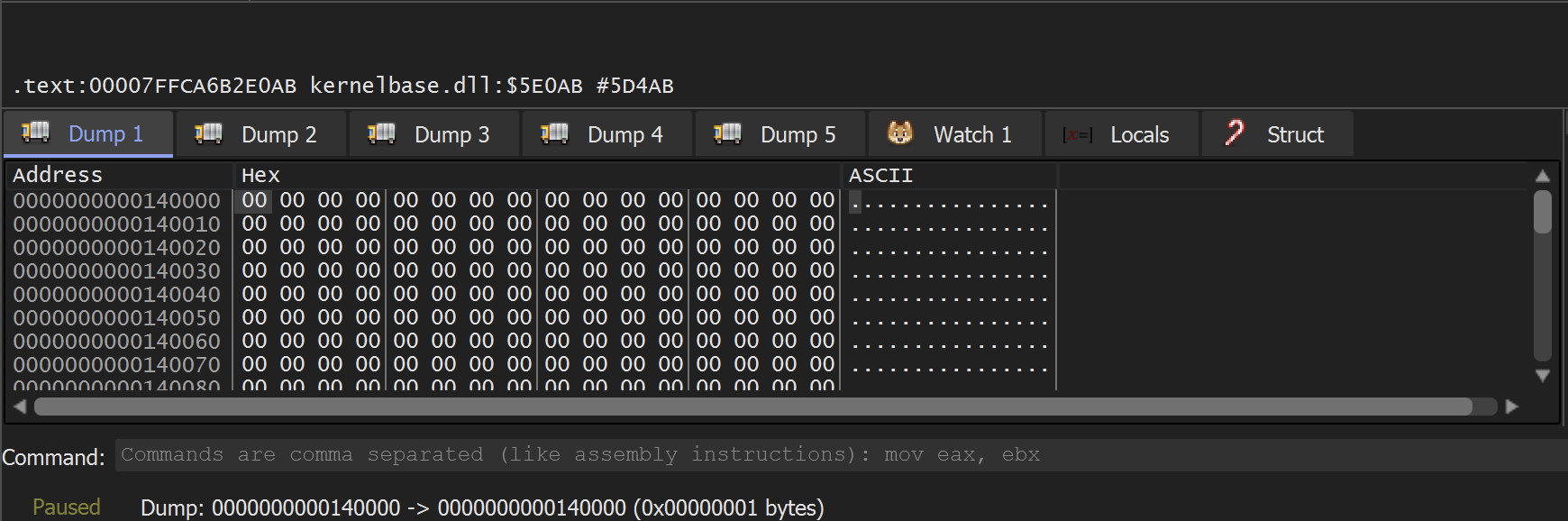Click the horizontal scrollbar thumb
The image size is (1568, 521).
pos(753,407)
